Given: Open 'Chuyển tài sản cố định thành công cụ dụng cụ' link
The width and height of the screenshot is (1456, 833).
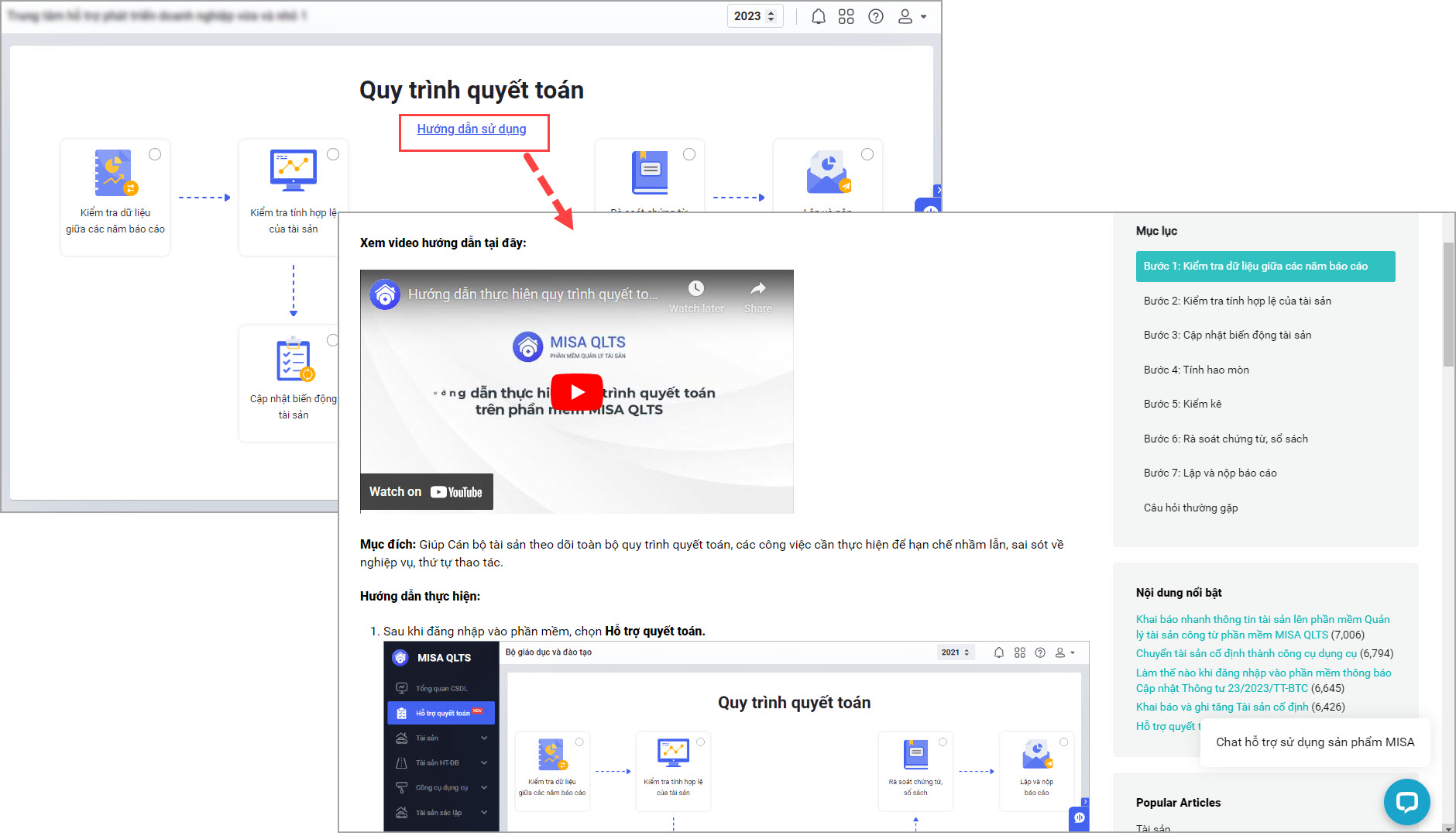Looking at the screenshot, I should 1246,653.
